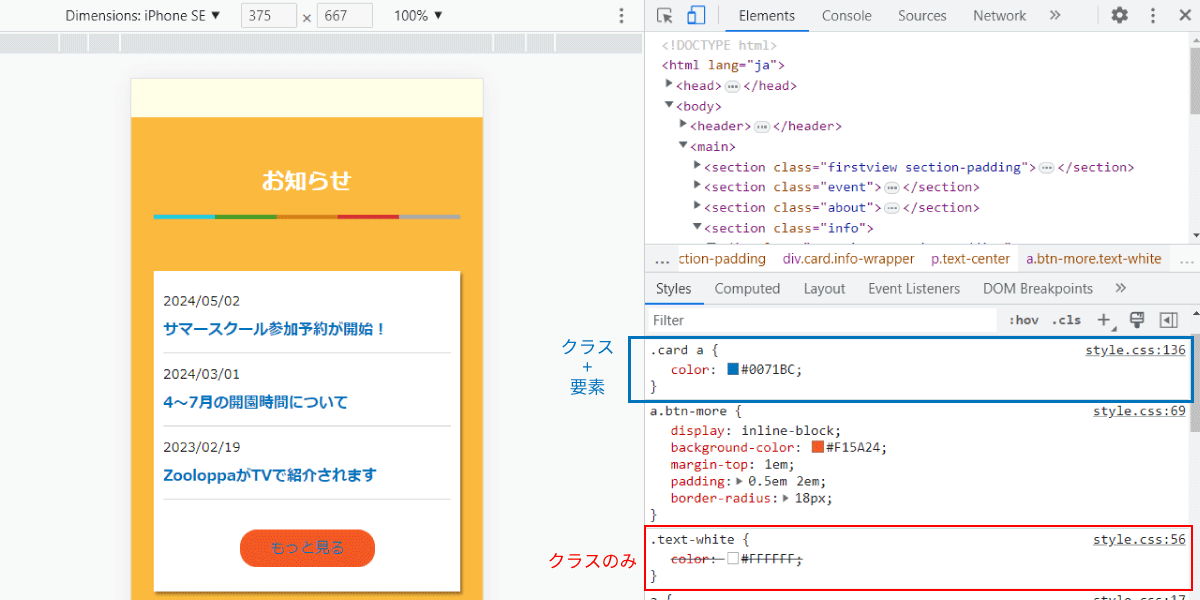Screen dimensions: 1200x600
Task: Open device toolbar more options menu
Action: click(621, 15)
